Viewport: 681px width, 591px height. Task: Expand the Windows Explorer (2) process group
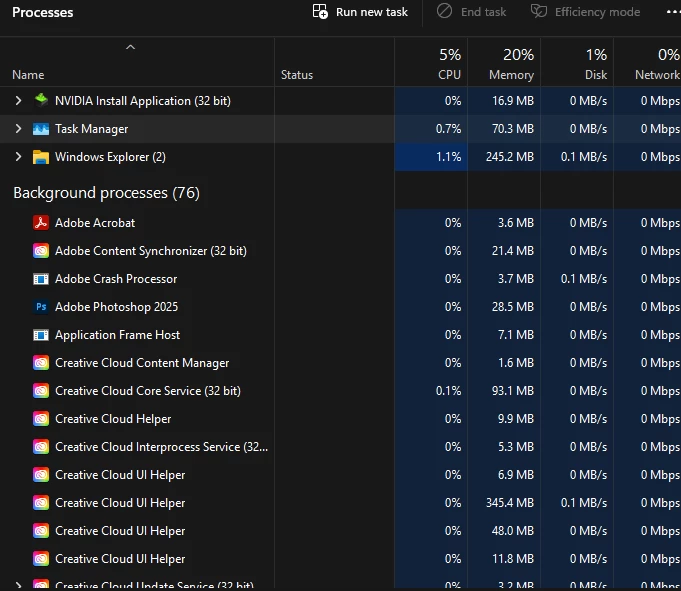[x=18, y=157]
